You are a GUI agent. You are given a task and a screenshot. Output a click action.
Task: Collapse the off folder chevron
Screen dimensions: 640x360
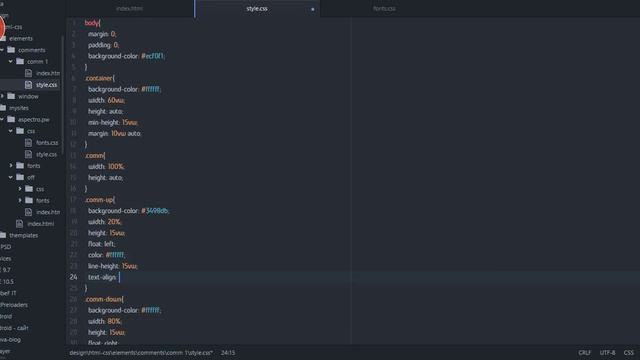[x=11, y=177]
